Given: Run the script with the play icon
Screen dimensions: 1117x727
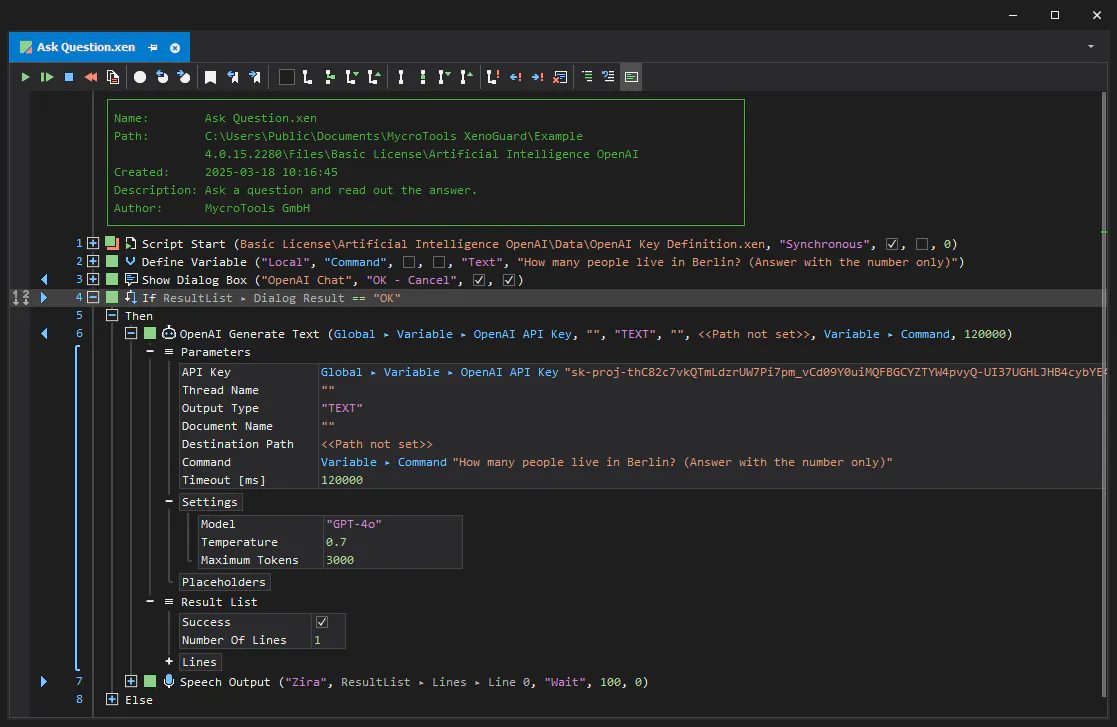Looking at the screenshot, I should click(x=25, y=77).
